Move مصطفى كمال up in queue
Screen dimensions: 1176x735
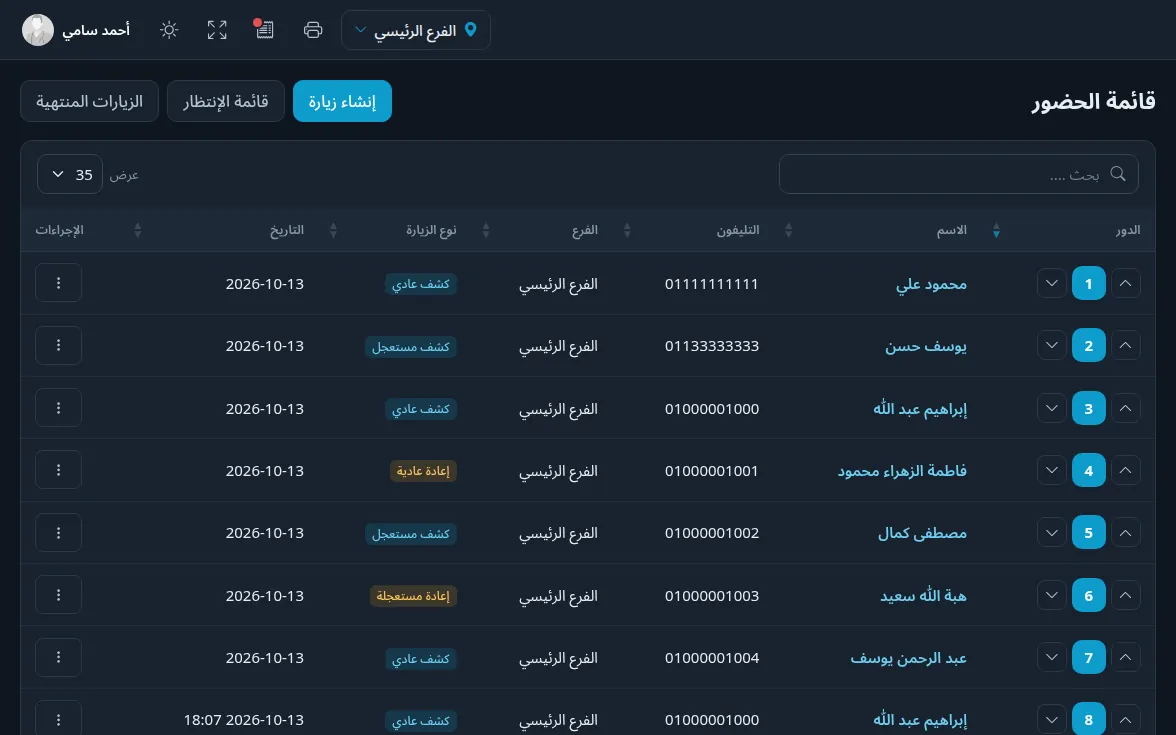[1125, 533]
